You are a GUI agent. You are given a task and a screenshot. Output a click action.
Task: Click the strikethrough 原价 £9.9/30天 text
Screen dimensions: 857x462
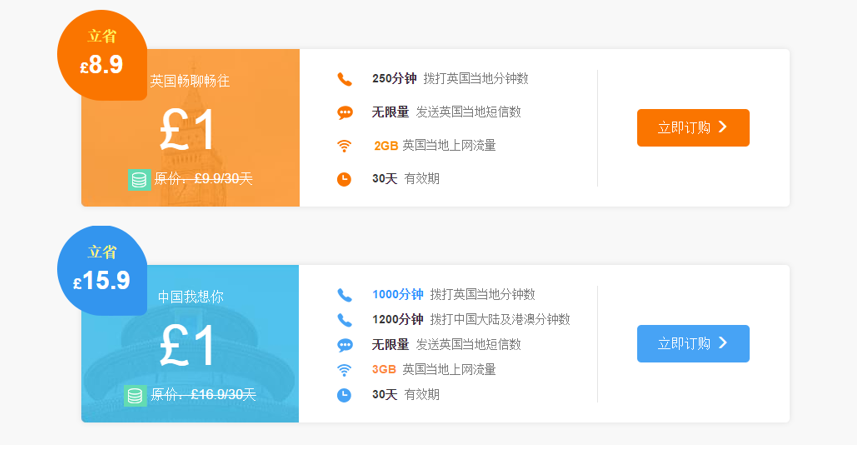(x=203, y=179)
